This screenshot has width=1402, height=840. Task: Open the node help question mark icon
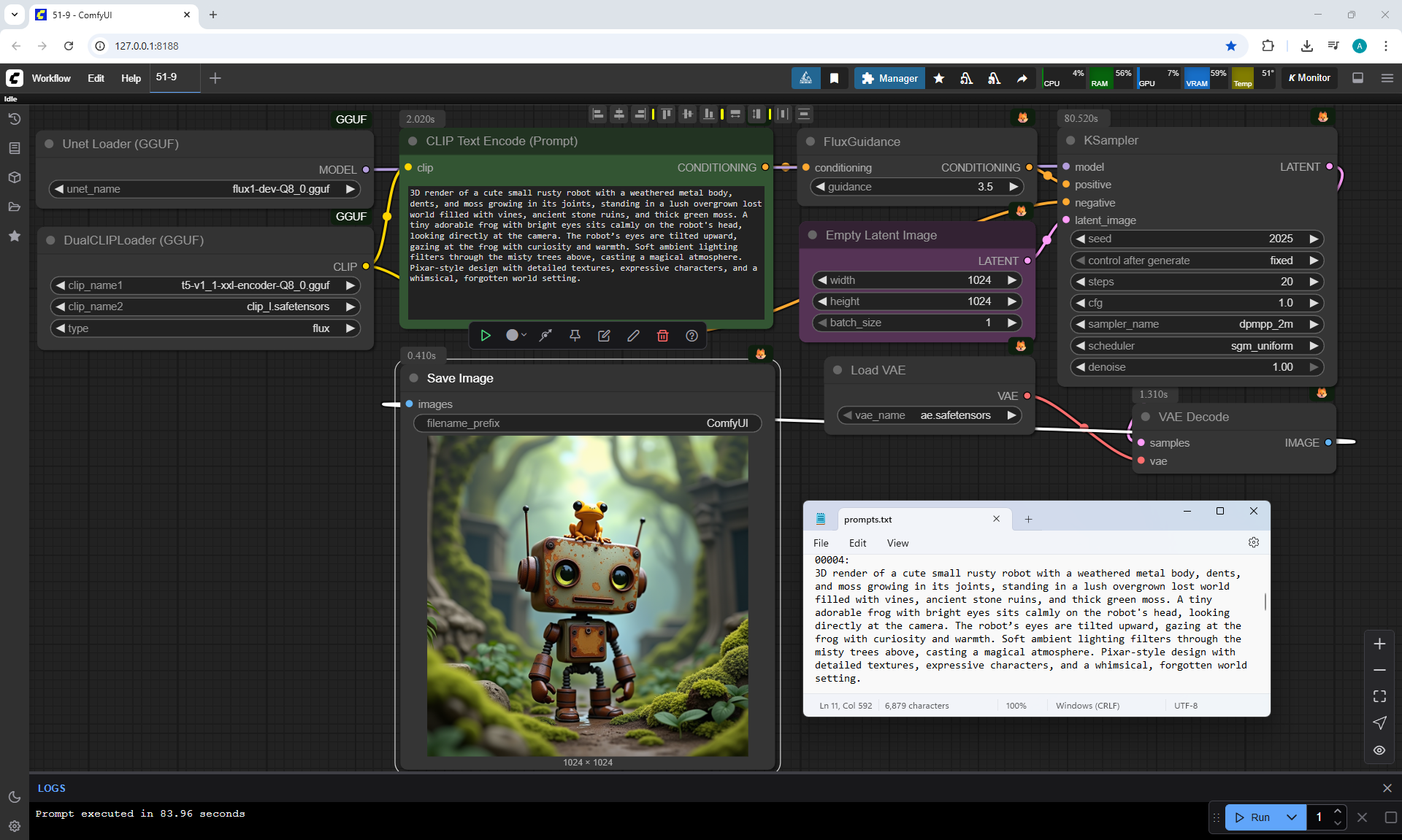tap(692, 336)
